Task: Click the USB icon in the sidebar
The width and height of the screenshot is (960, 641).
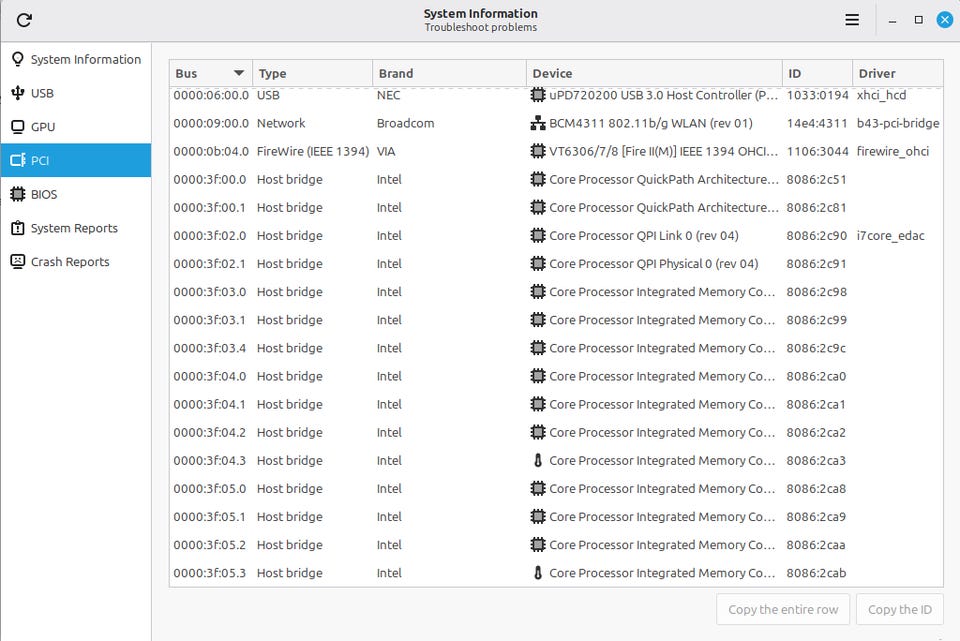Action: point(17,93)
